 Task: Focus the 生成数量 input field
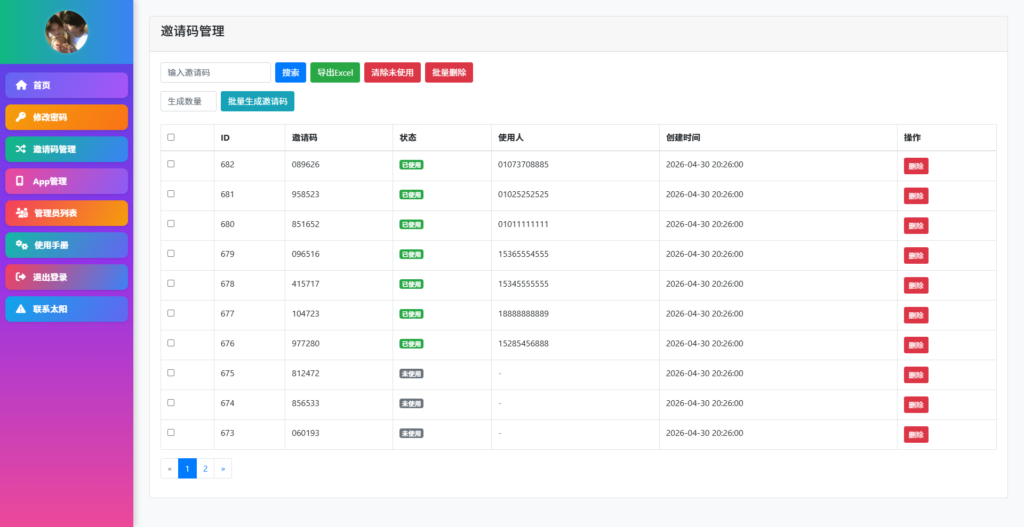[x=188, y=101]
